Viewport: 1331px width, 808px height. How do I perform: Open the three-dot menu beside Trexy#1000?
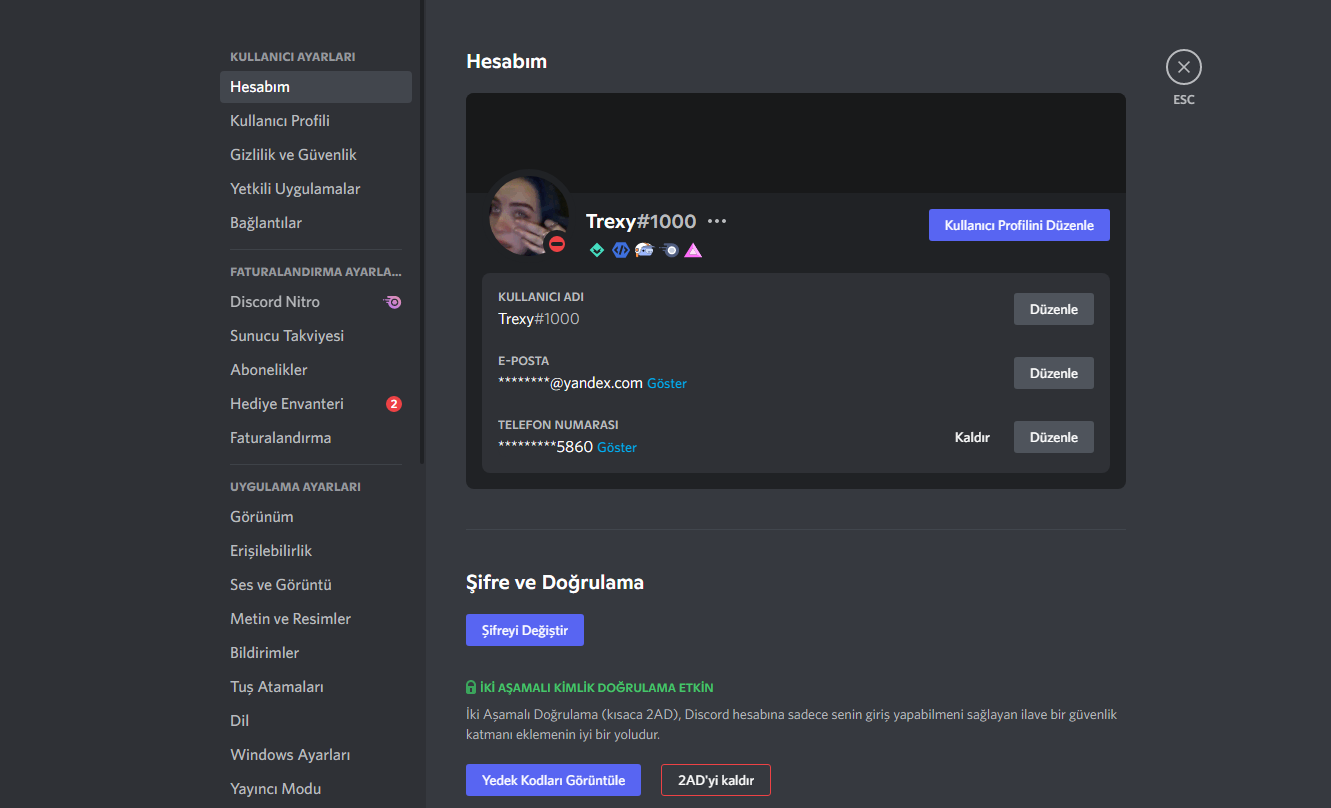coord(717,222)
